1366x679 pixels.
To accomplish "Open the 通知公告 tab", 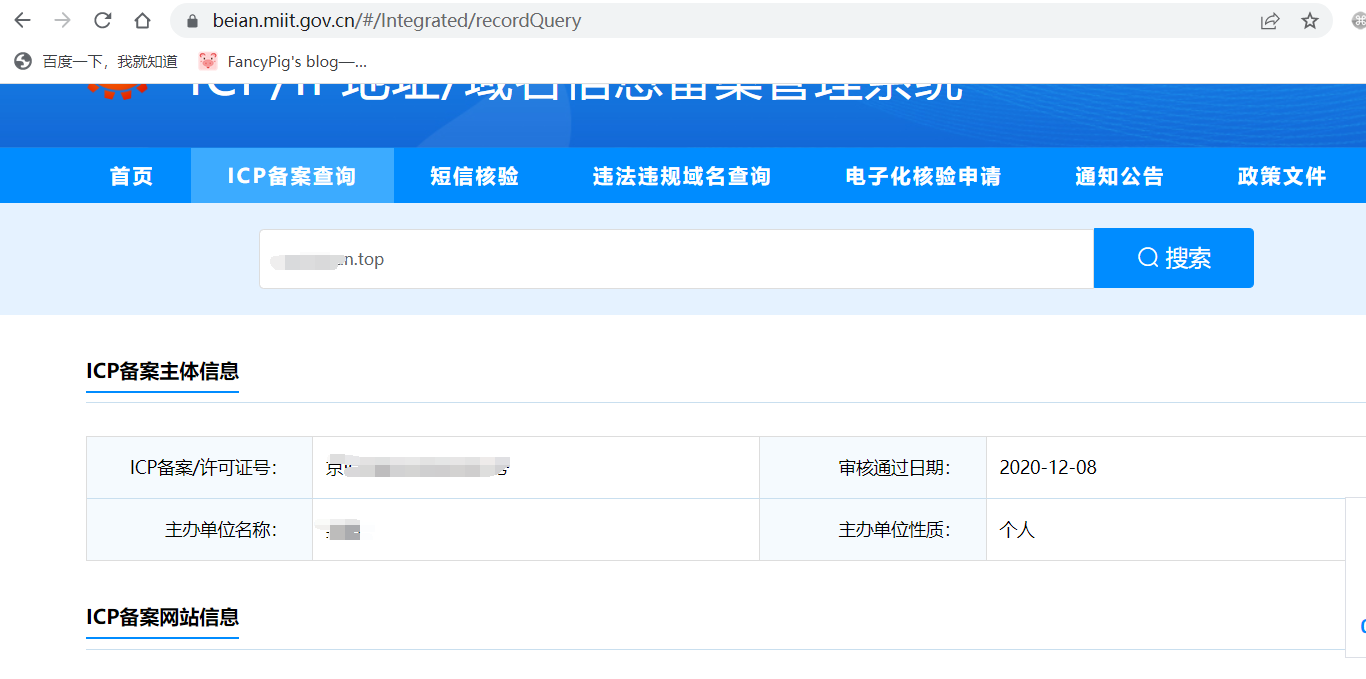I will click(x=1120, y=176).
